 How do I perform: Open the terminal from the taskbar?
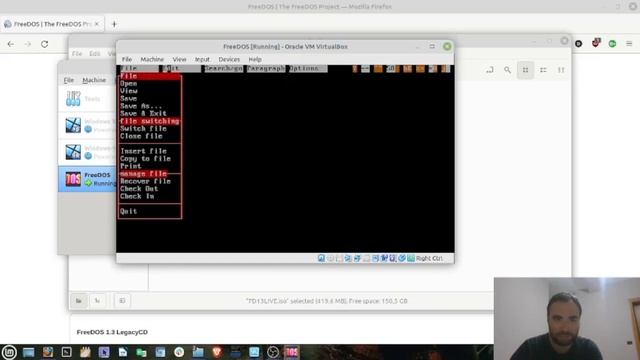click(x=67, y=352)
